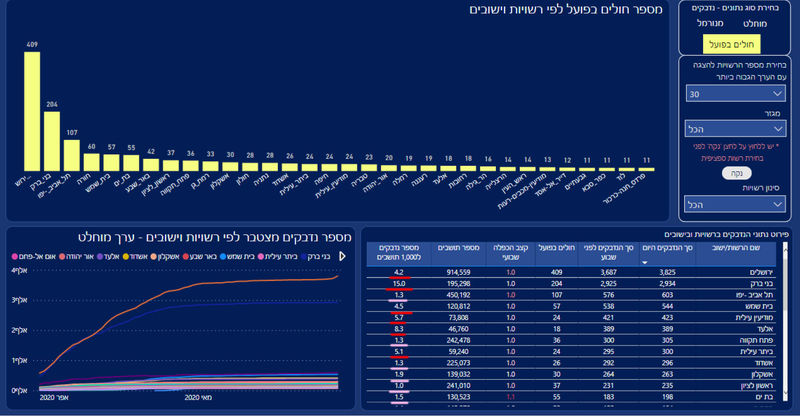Click the נקה clear button

pos(737,174)
